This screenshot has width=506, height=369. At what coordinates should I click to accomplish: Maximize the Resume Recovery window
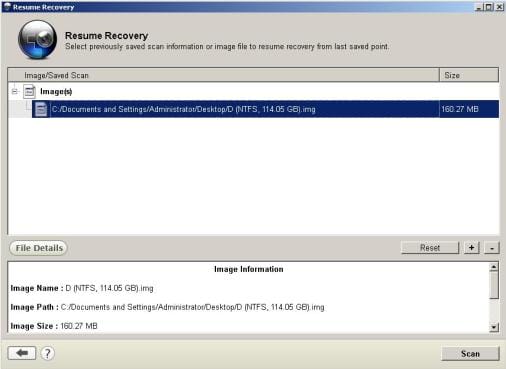(x=488, y=7)
